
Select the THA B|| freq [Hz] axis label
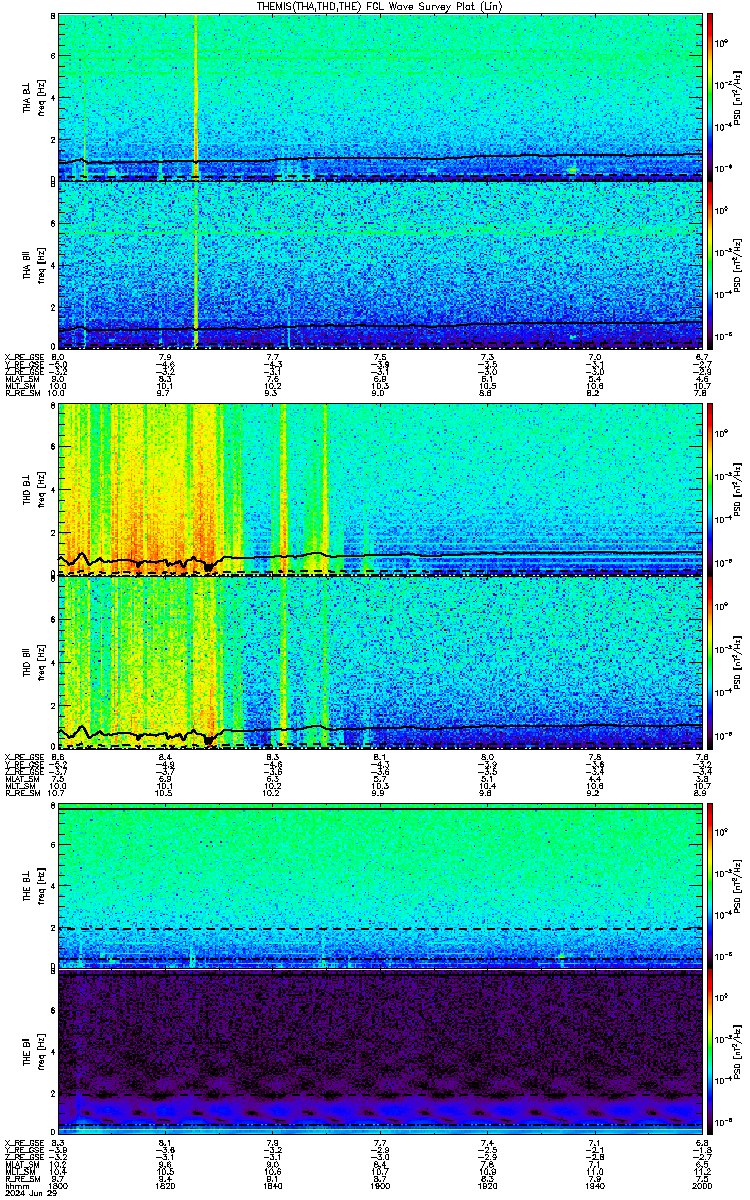(x=32, y=264)
